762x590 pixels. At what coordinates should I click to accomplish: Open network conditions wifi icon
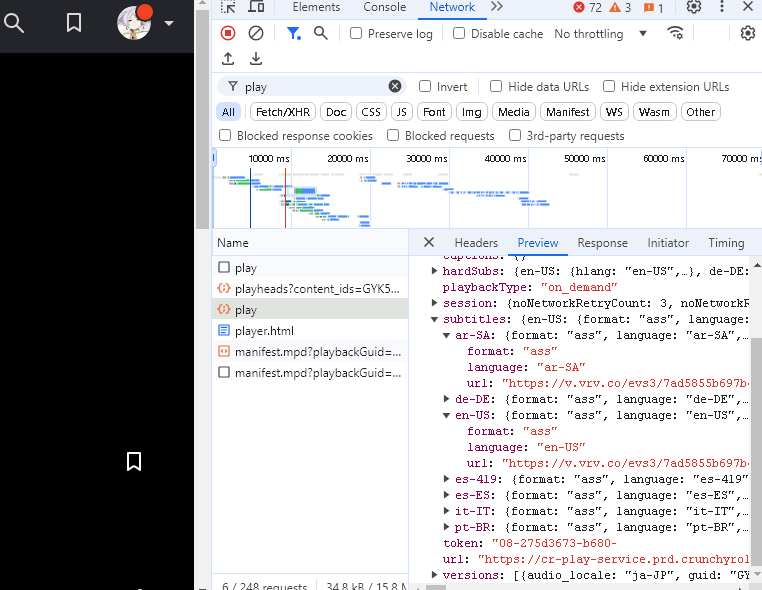tap(675, 33)
